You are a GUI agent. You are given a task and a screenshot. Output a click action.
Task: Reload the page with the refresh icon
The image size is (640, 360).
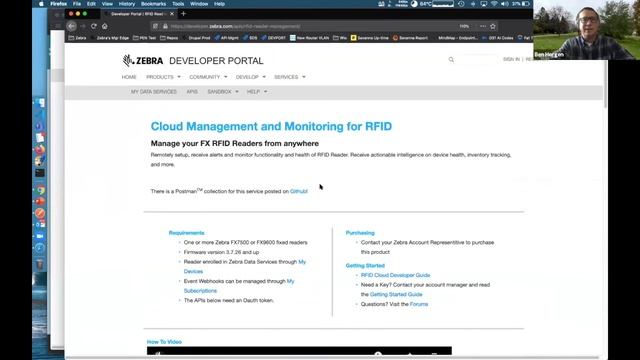[94, 26]
